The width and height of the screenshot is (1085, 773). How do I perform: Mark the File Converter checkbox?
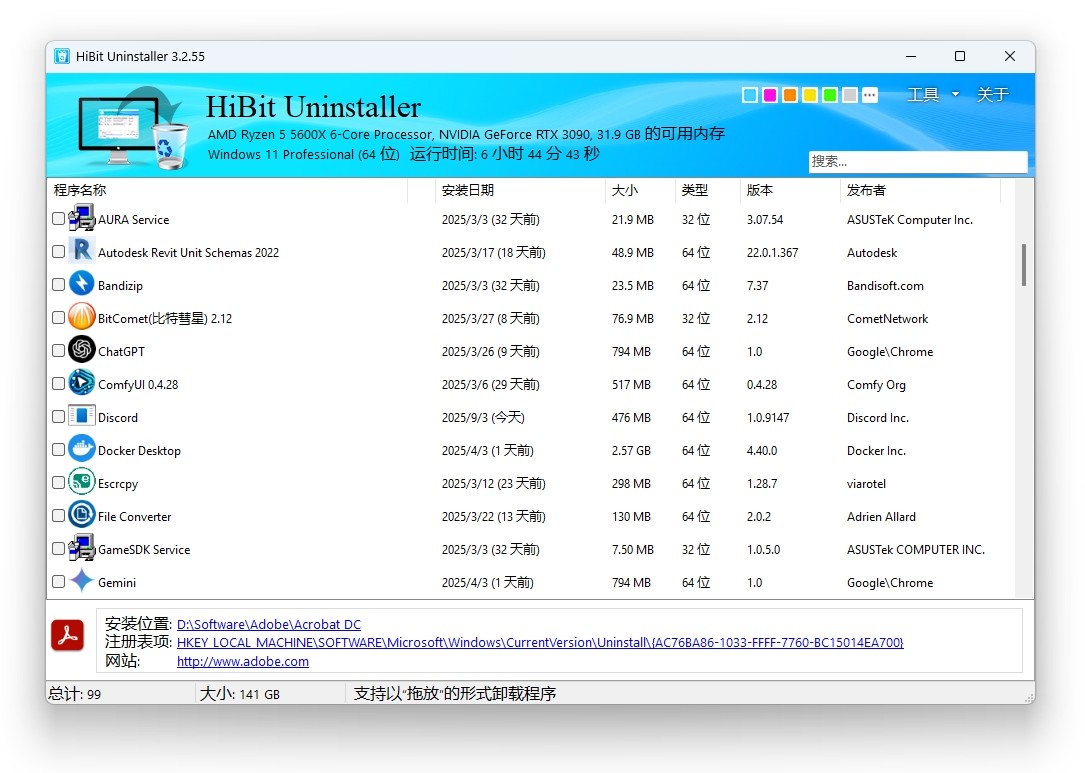coord(59,516)
